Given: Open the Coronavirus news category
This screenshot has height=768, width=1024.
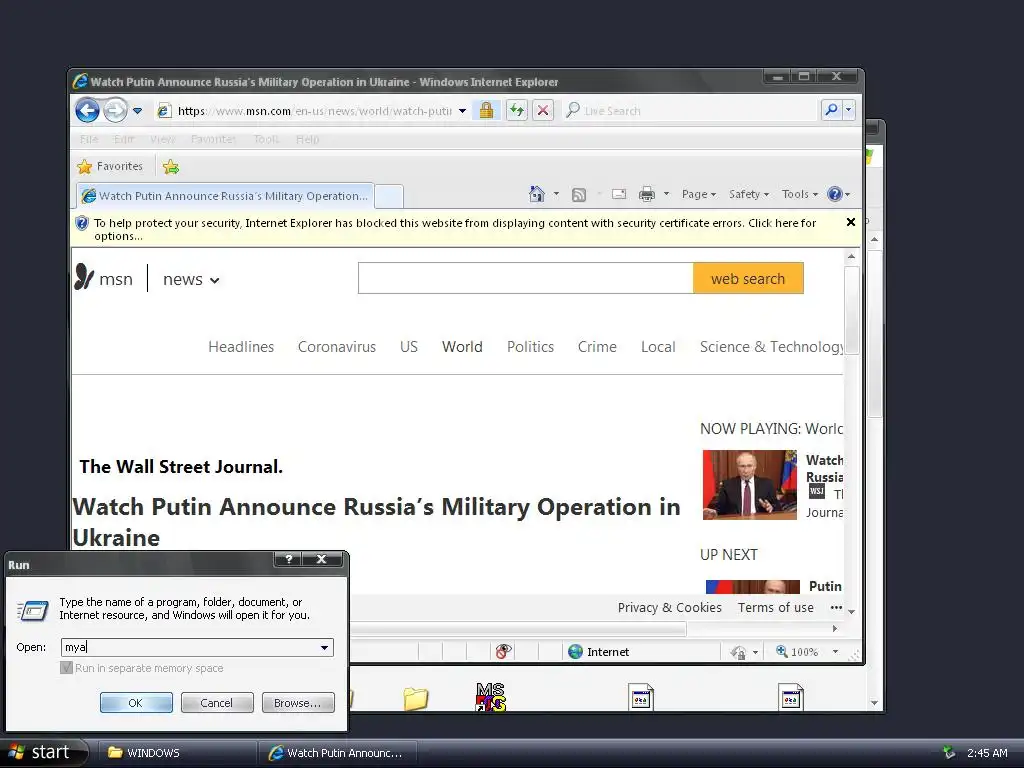Looking at the screenshot, I should [x=337, y=347].
